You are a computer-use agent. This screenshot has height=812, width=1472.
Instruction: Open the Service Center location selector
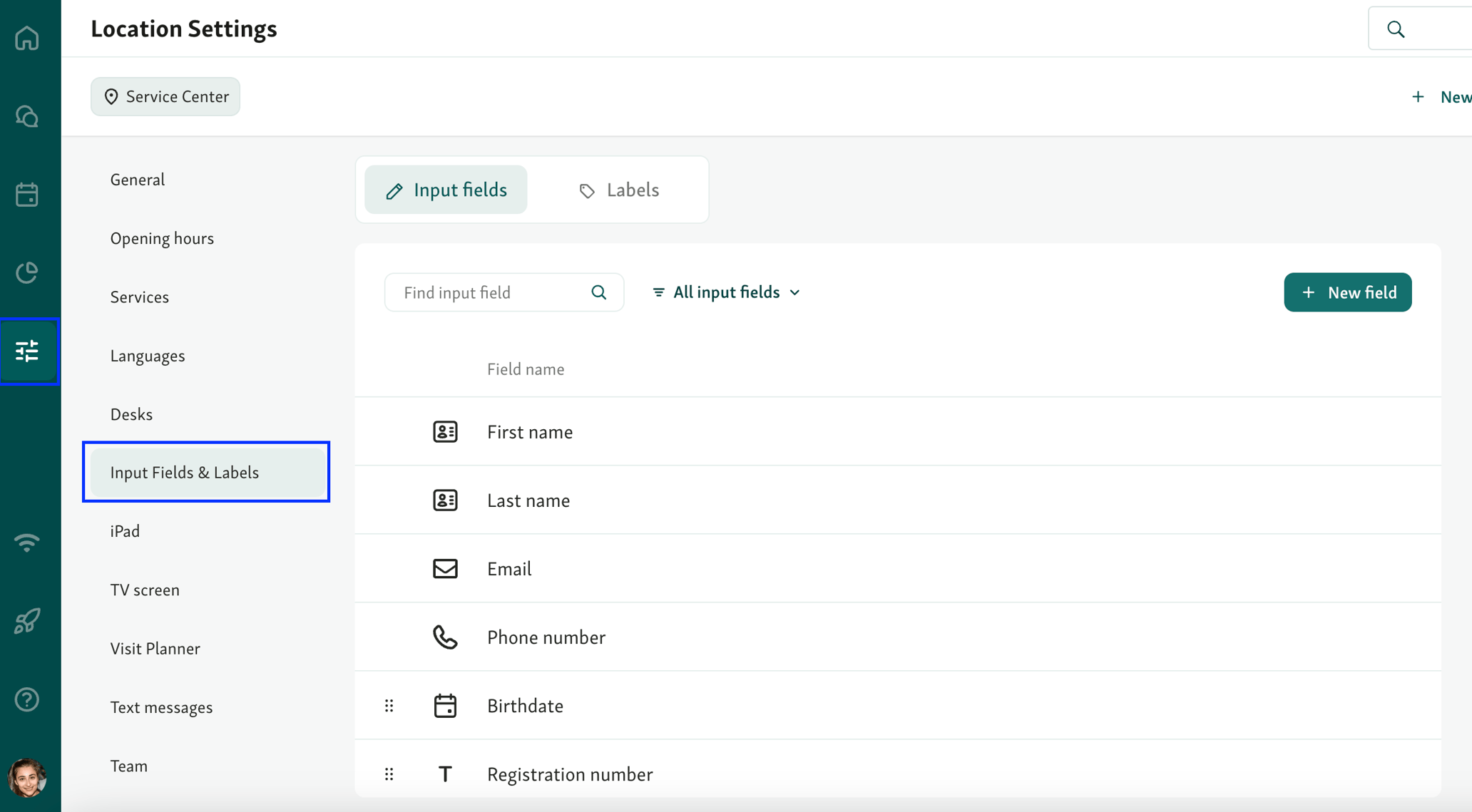coord(165,96)
